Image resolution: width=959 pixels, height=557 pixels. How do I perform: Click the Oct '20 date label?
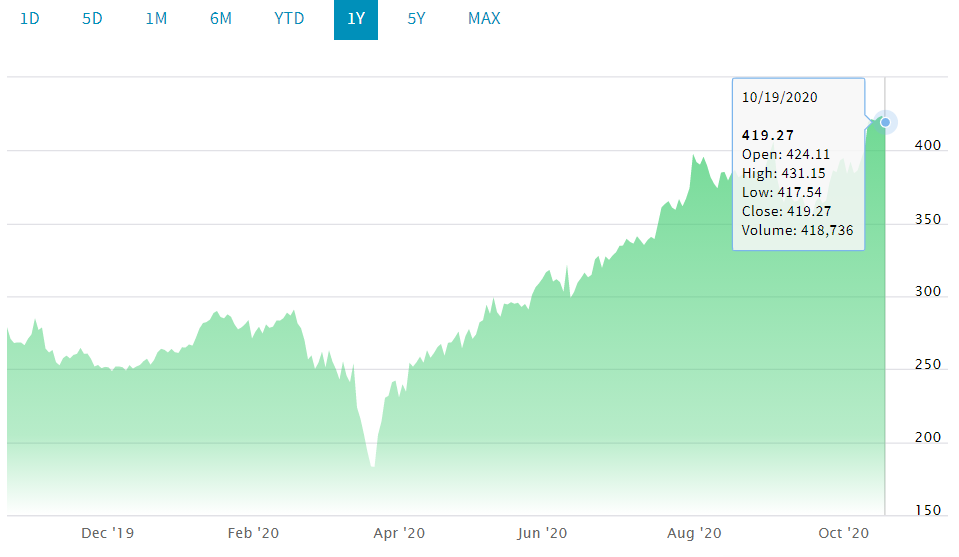(844, 533)
